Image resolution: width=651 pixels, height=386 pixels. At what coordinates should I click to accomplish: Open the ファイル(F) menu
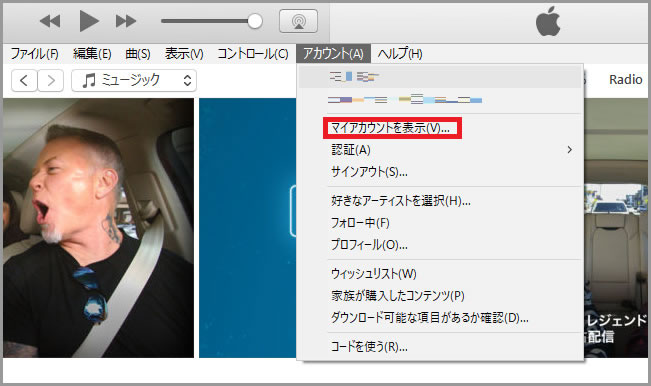34,54
